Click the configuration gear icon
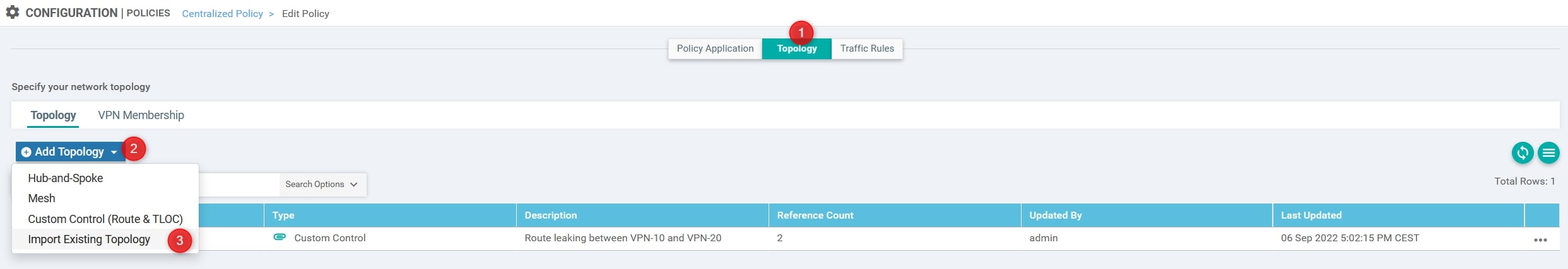Viewport: 1568px width, 269px height. tap(13, 12)
